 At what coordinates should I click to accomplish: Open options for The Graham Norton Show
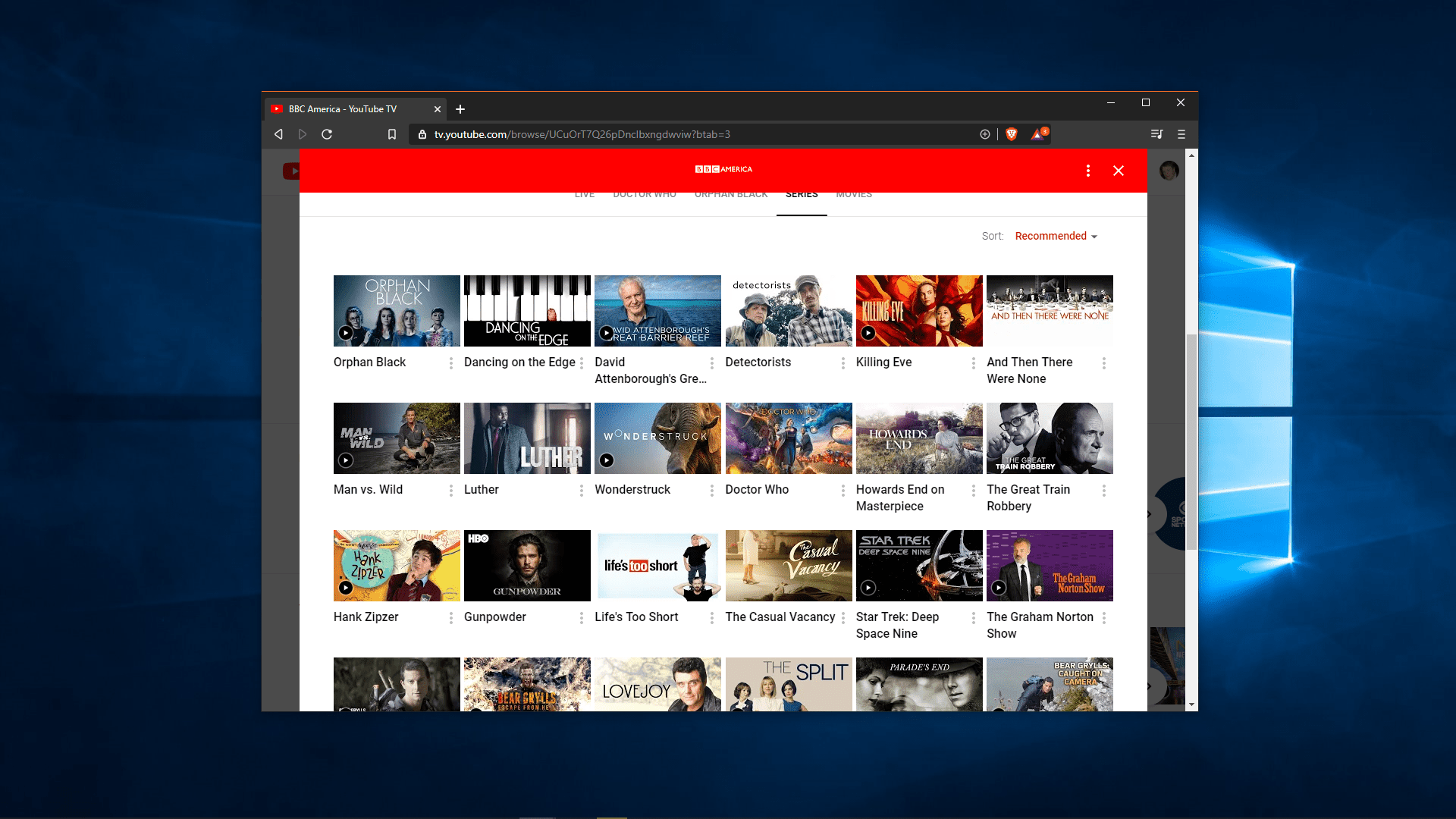coord(1104,618)
